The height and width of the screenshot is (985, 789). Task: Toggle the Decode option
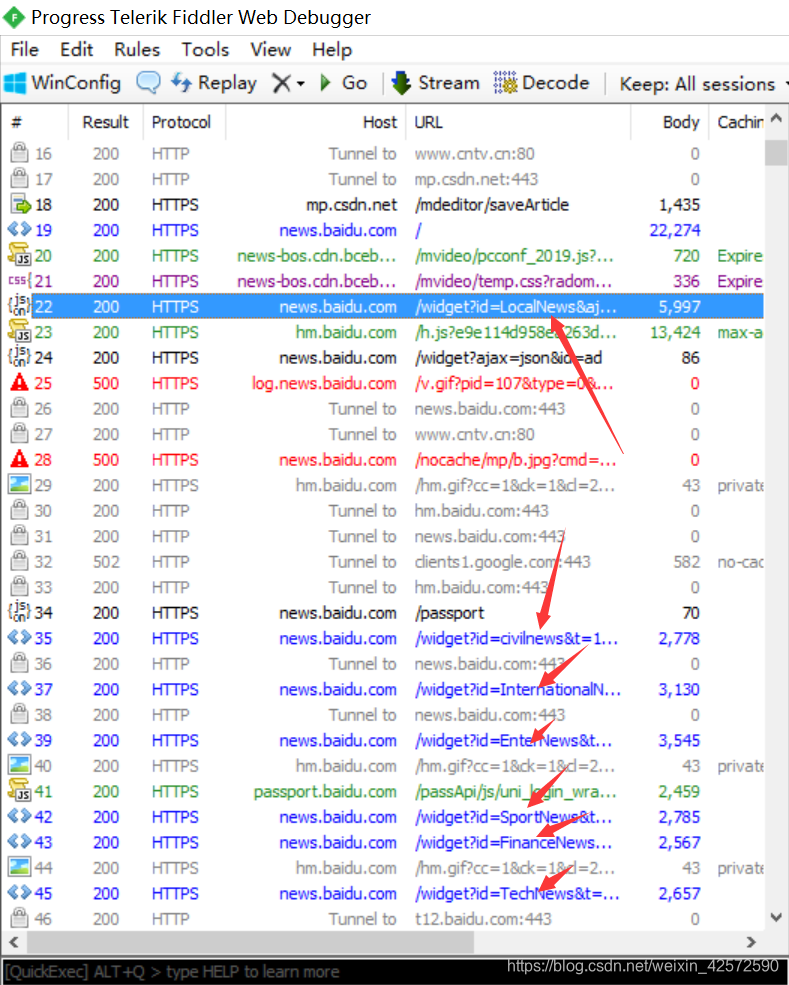pos(541,83)
